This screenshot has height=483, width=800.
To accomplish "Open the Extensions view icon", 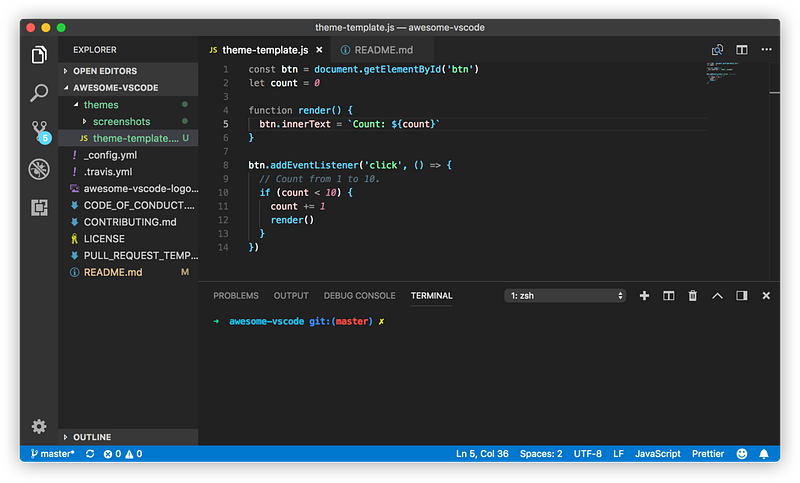I will [x=39, y=207].
